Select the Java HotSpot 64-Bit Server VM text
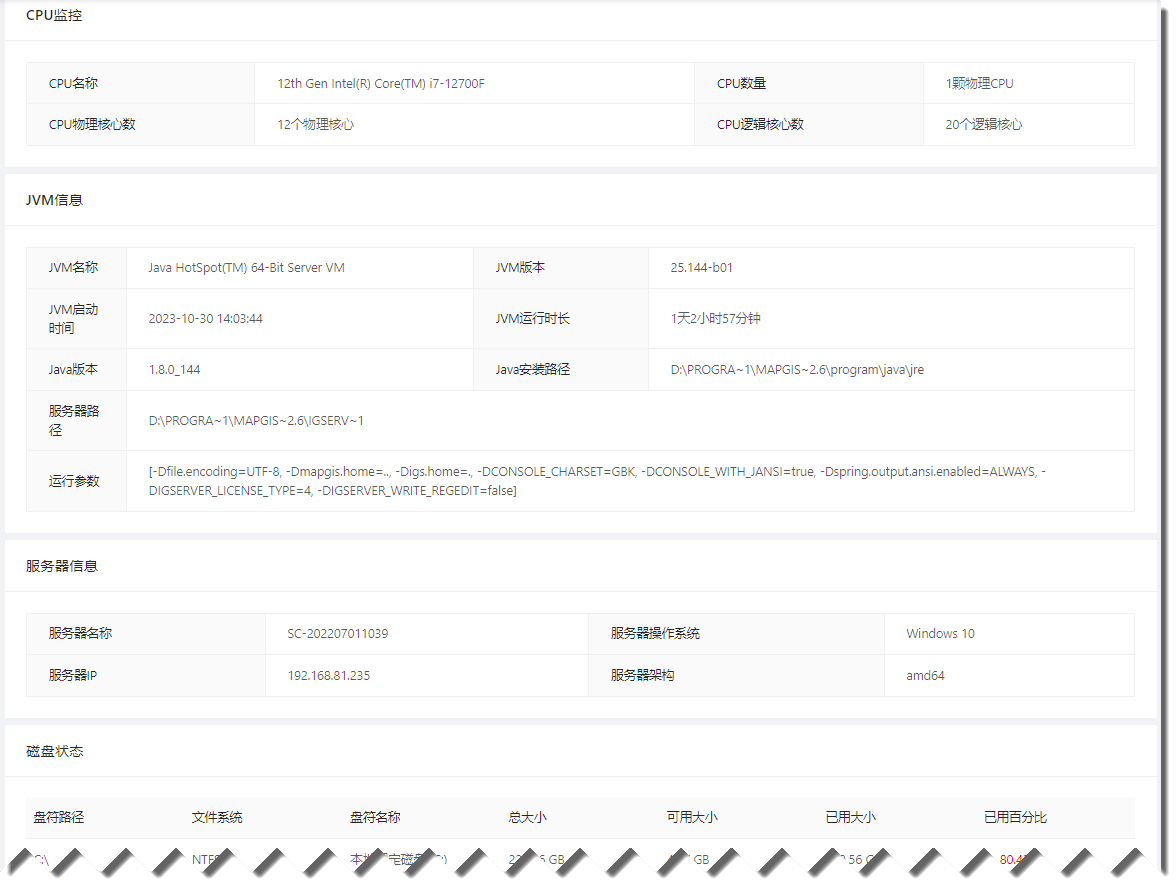 pos(246,268)
